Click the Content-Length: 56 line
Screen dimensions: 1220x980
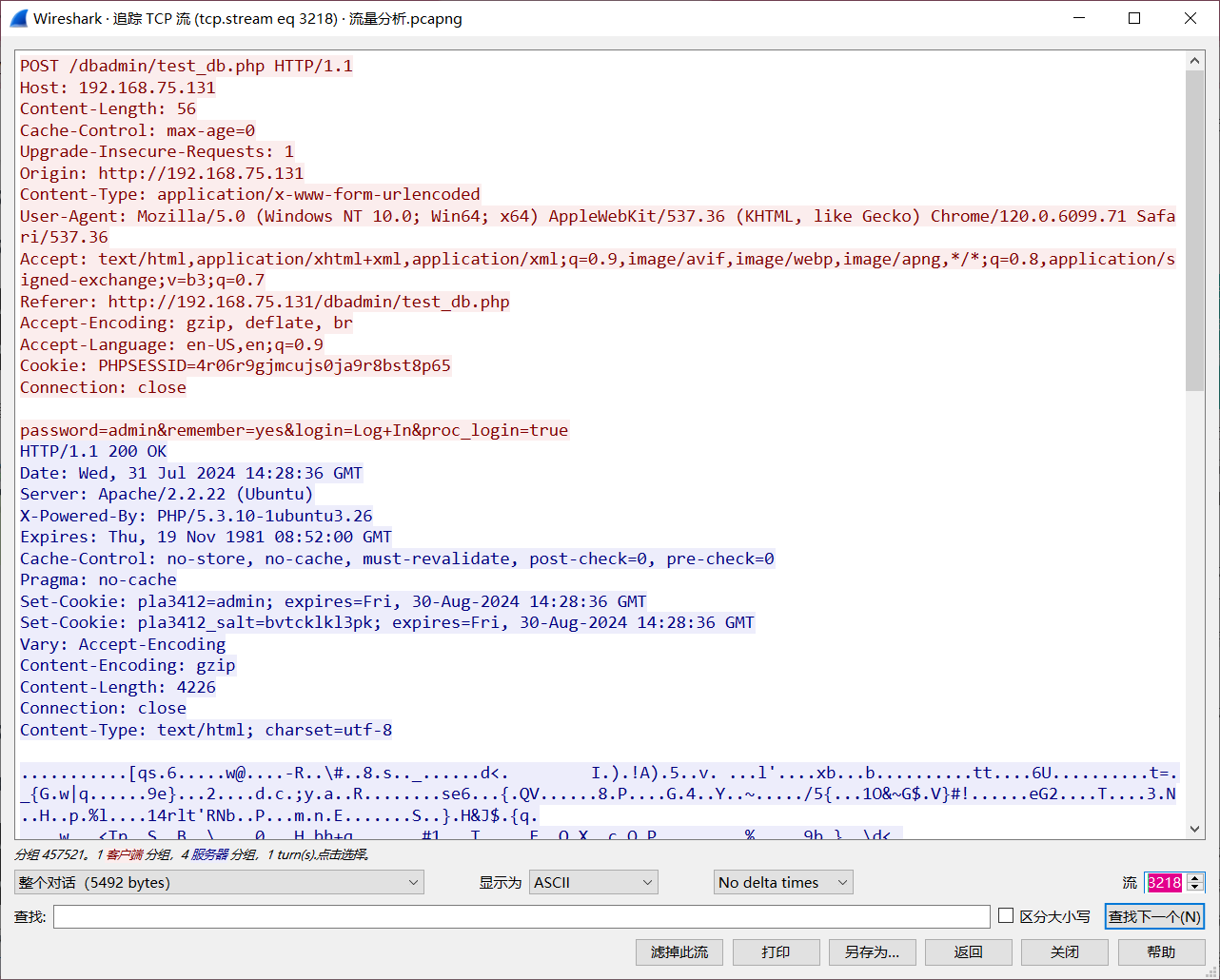108,108
